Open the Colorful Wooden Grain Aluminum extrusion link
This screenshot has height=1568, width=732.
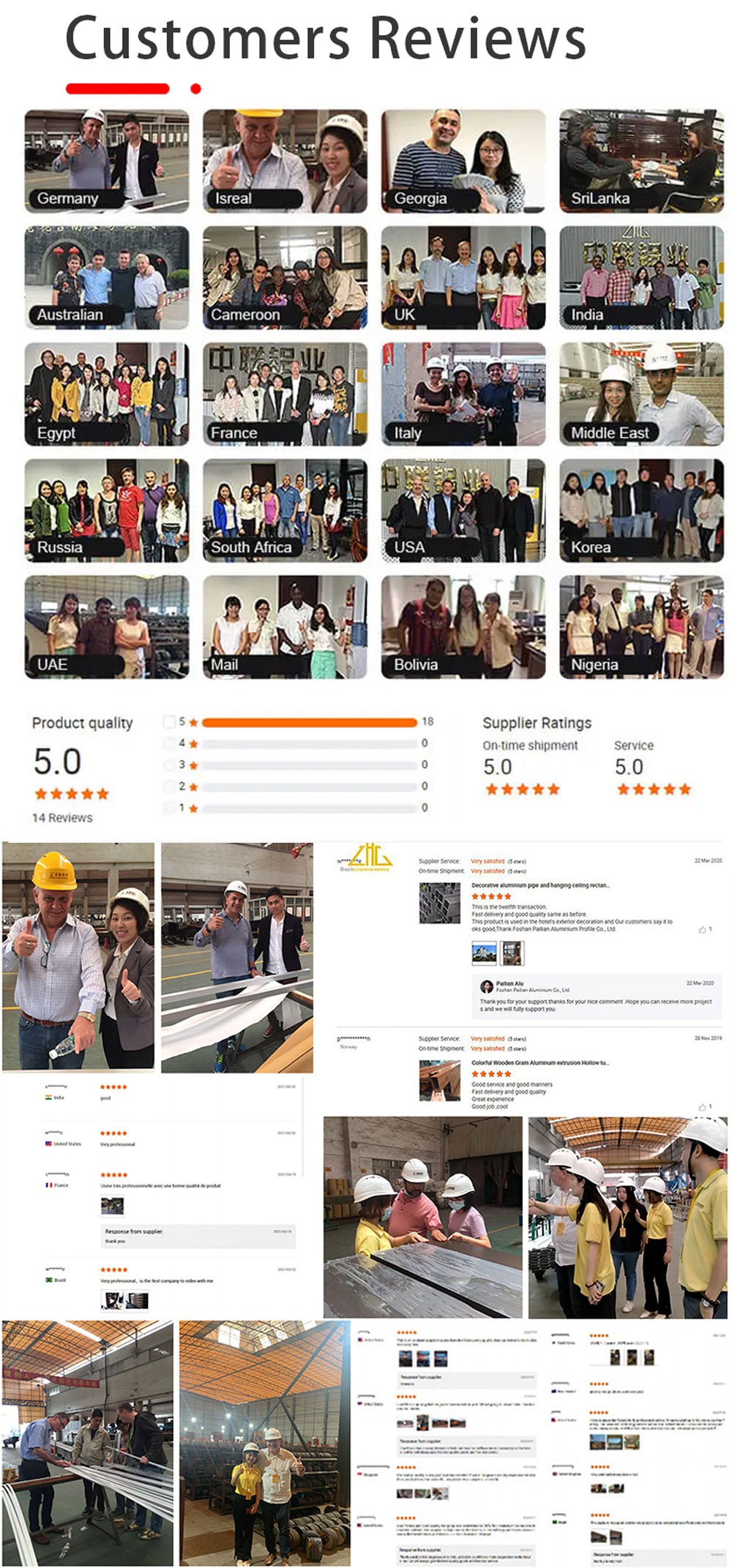pos(540,1062)
